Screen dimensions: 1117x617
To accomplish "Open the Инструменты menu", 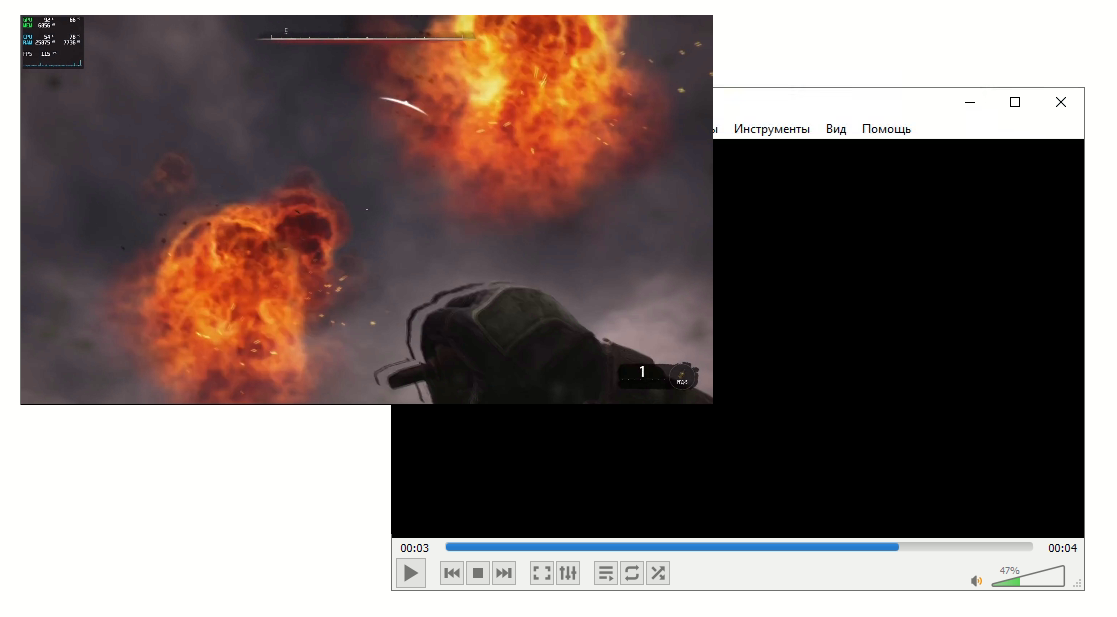I will point(771,129).
